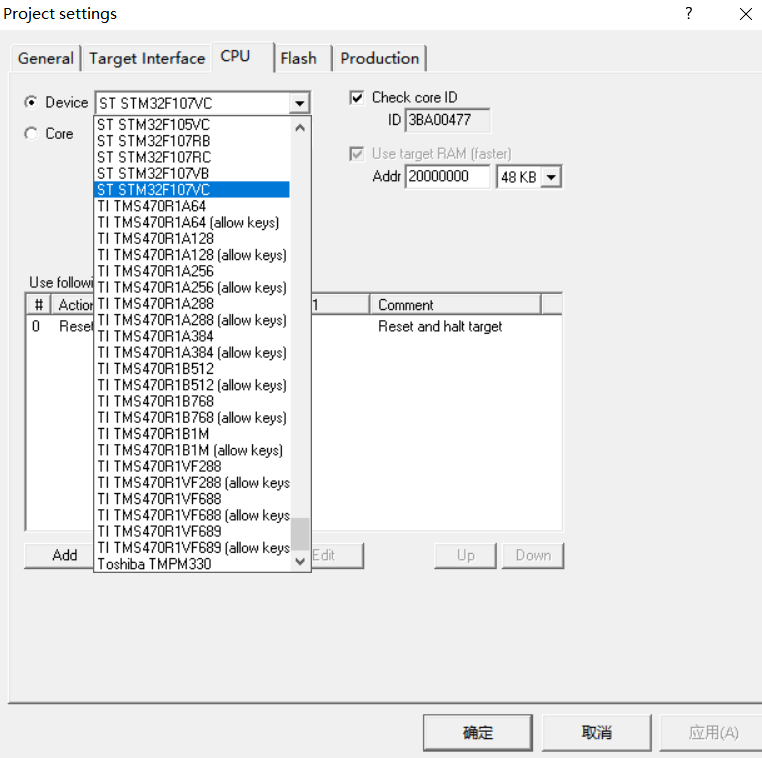Choose TI TMS470R1A128 (allow keys)
Image resolution: width=762 pixels, height=758 pixels.
[x=192, y=255]
